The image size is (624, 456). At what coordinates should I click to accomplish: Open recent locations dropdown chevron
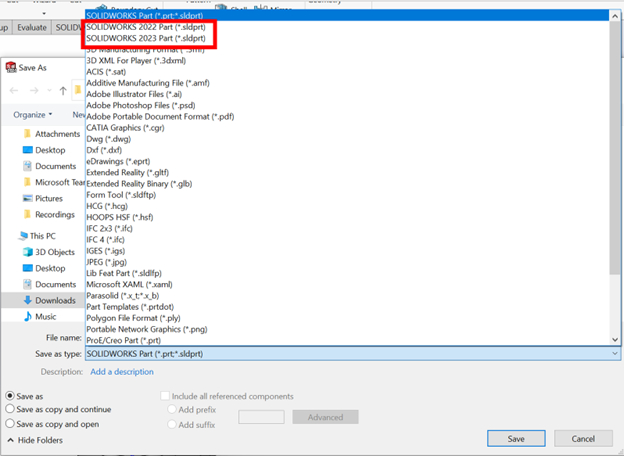(49, 91)
